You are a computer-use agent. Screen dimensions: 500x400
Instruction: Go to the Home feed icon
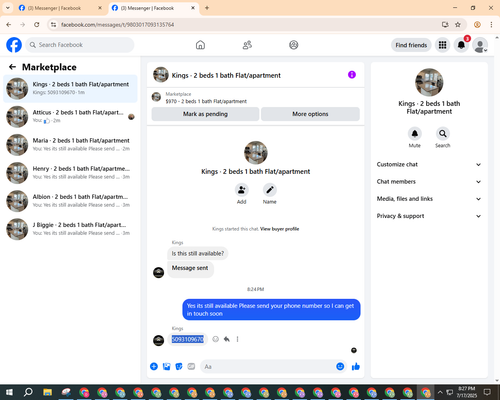click(200, 45)
